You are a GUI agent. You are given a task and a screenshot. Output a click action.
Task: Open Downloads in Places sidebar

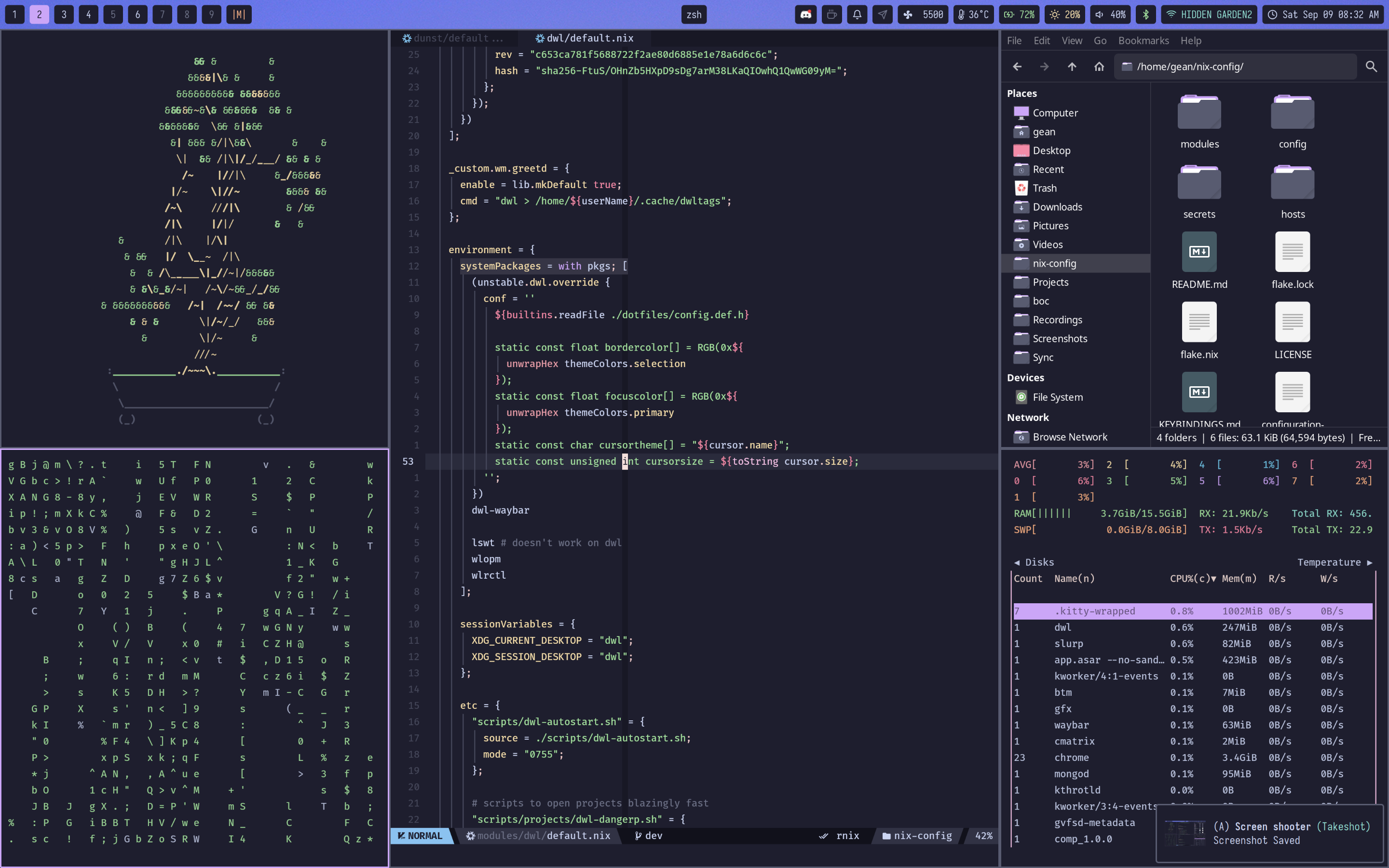click(x=1057, y=207)
